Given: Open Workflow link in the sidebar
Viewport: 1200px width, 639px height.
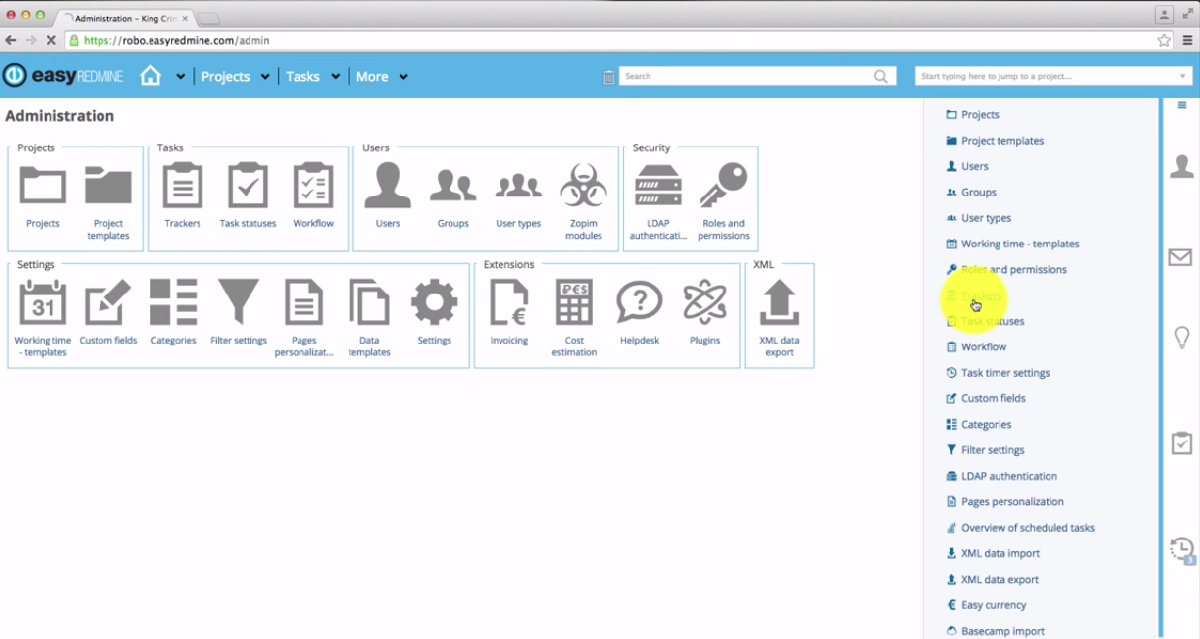Looking at the screenshot, I should tap(983, 347).
